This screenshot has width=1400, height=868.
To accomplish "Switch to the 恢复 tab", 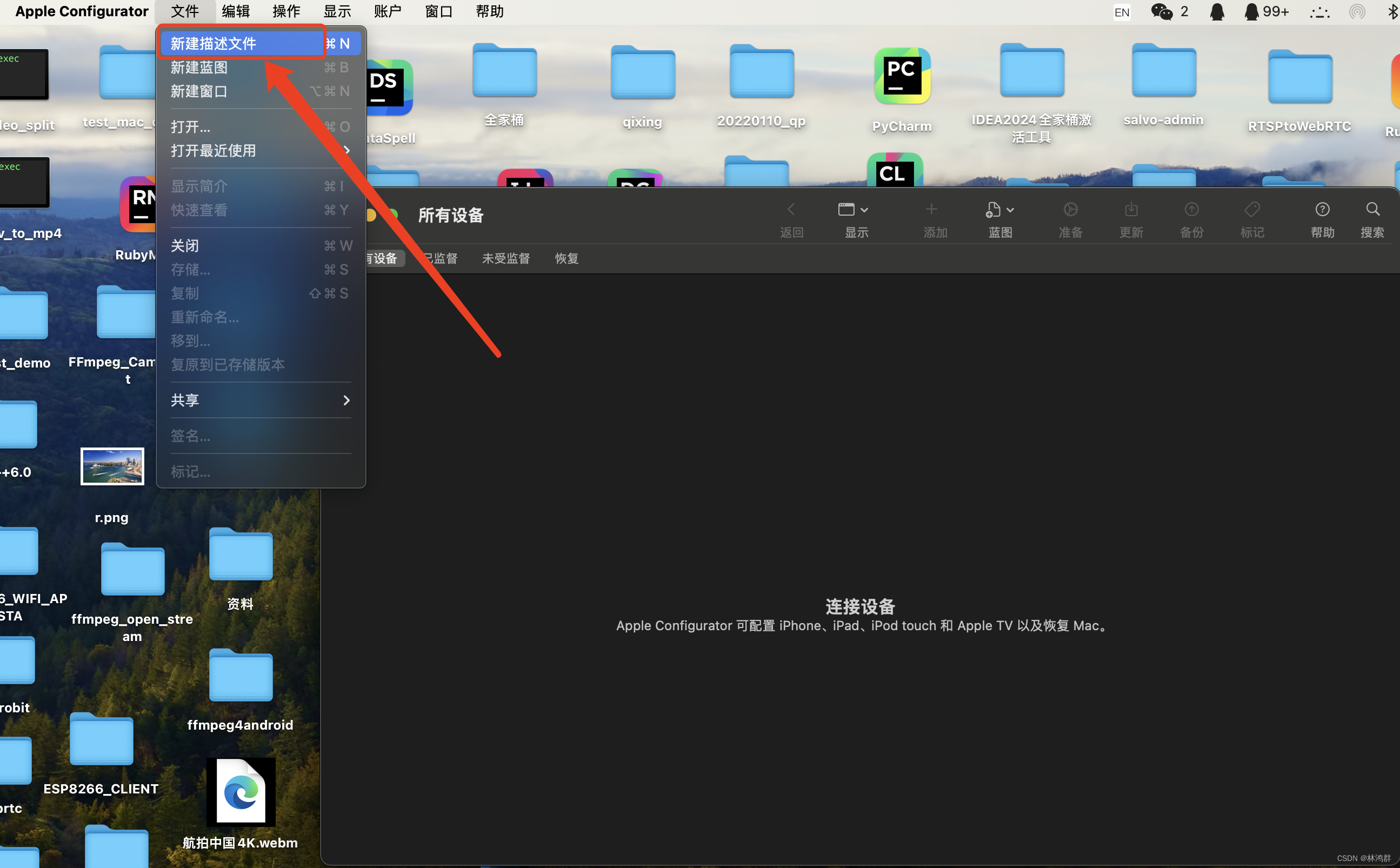I will click(x=566, y=258).
